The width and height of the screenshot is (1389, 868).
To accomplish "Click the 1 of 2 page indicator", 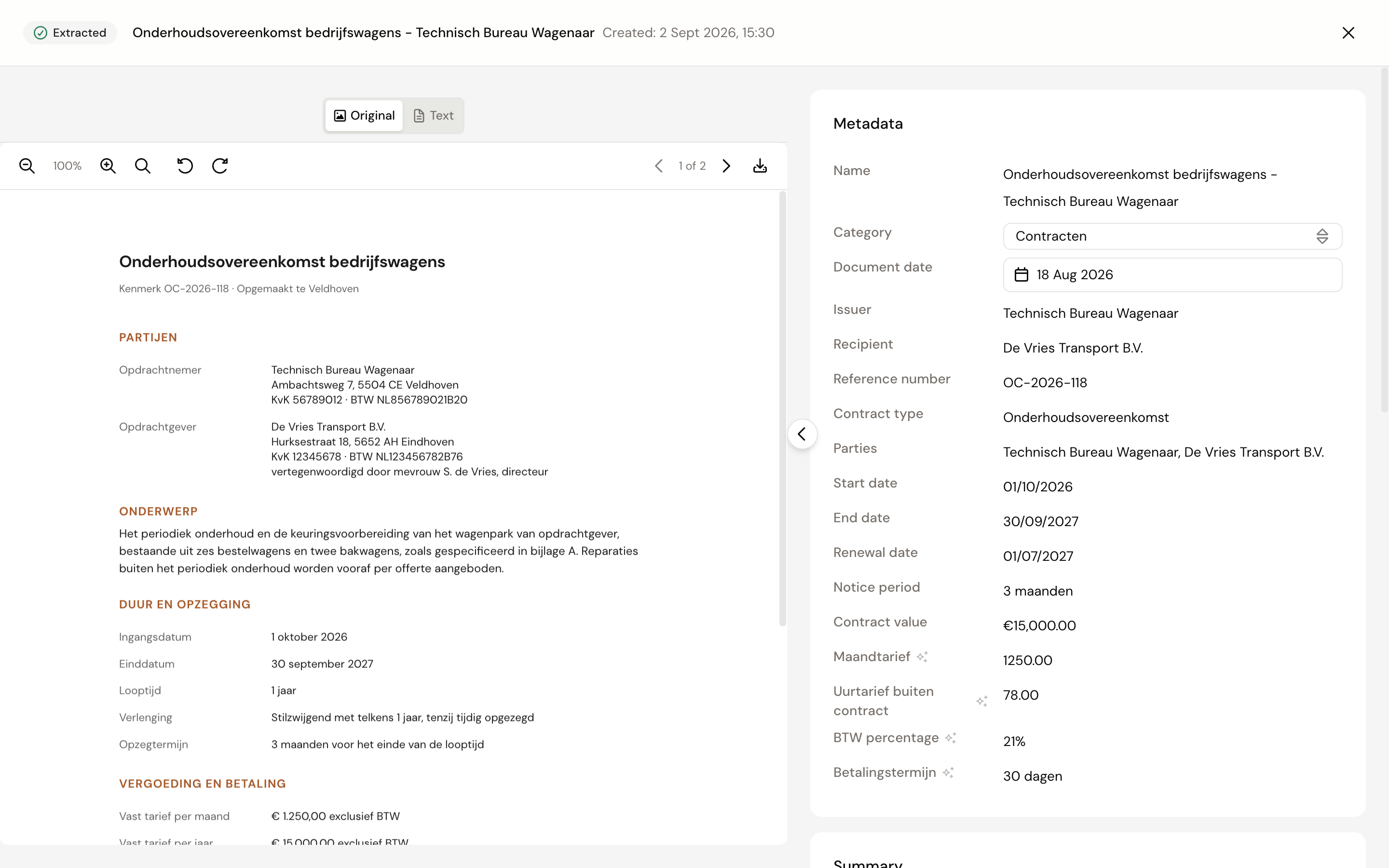I will point(692,166).
